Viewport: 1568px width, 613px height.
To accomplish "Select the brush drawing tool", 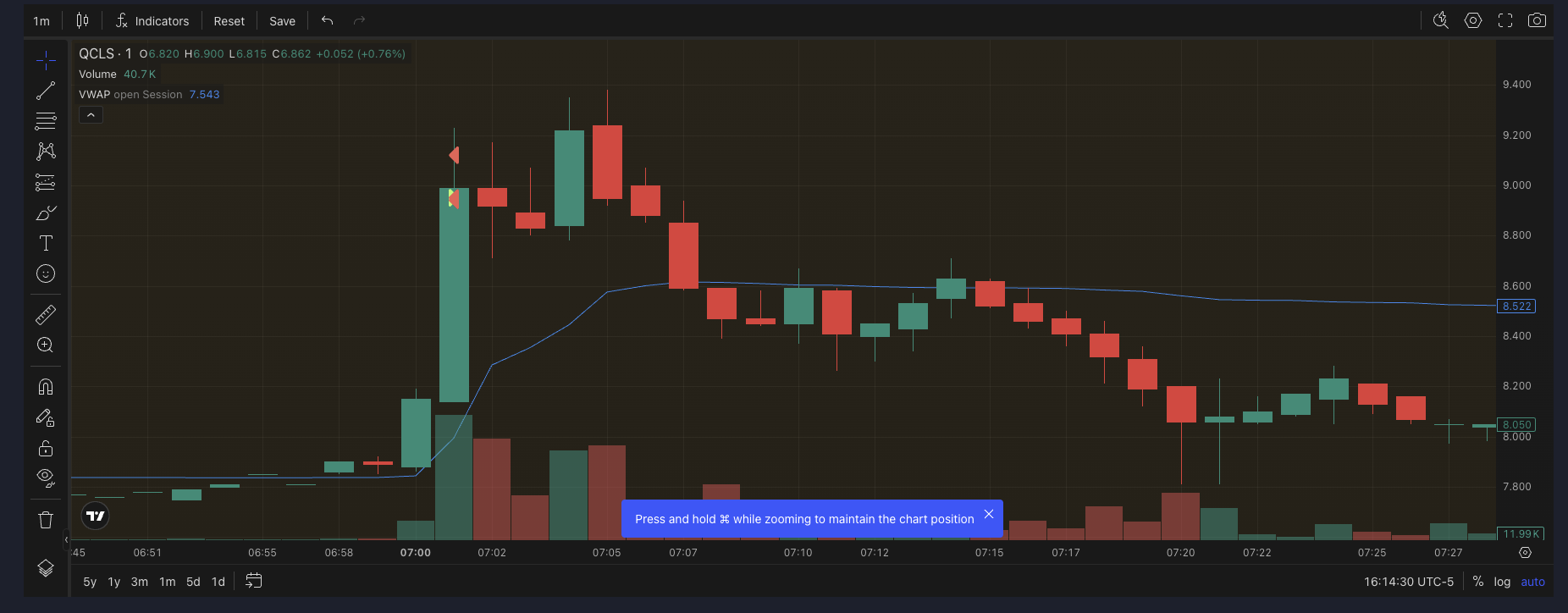I will (46, 213).
